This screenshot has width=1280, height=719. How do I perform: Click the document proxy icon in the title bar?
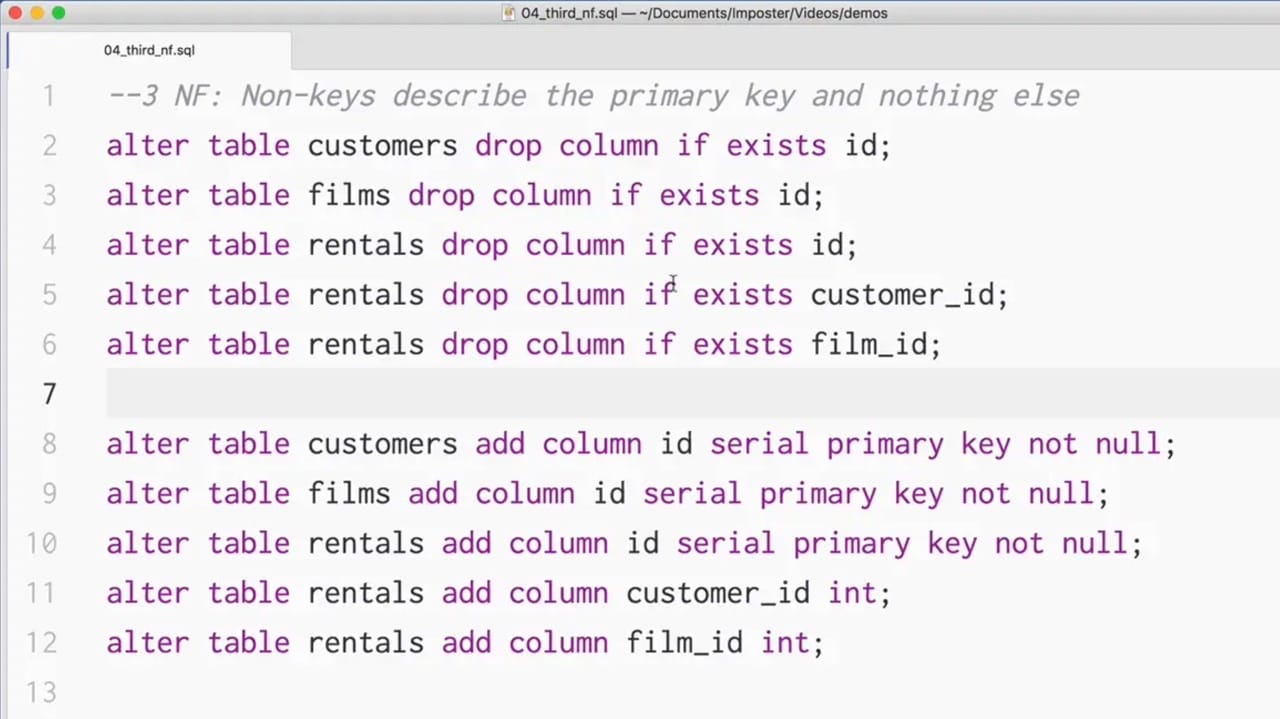[508, 13]
